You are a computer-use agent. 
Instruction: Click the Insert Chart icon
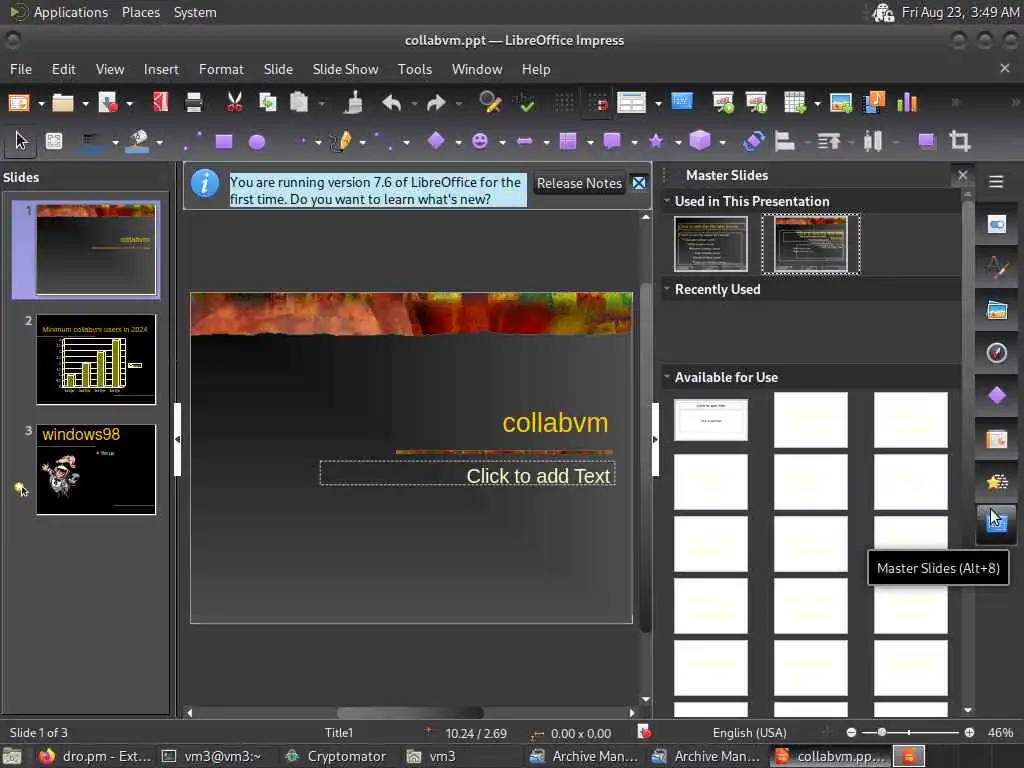pos(907,103)
